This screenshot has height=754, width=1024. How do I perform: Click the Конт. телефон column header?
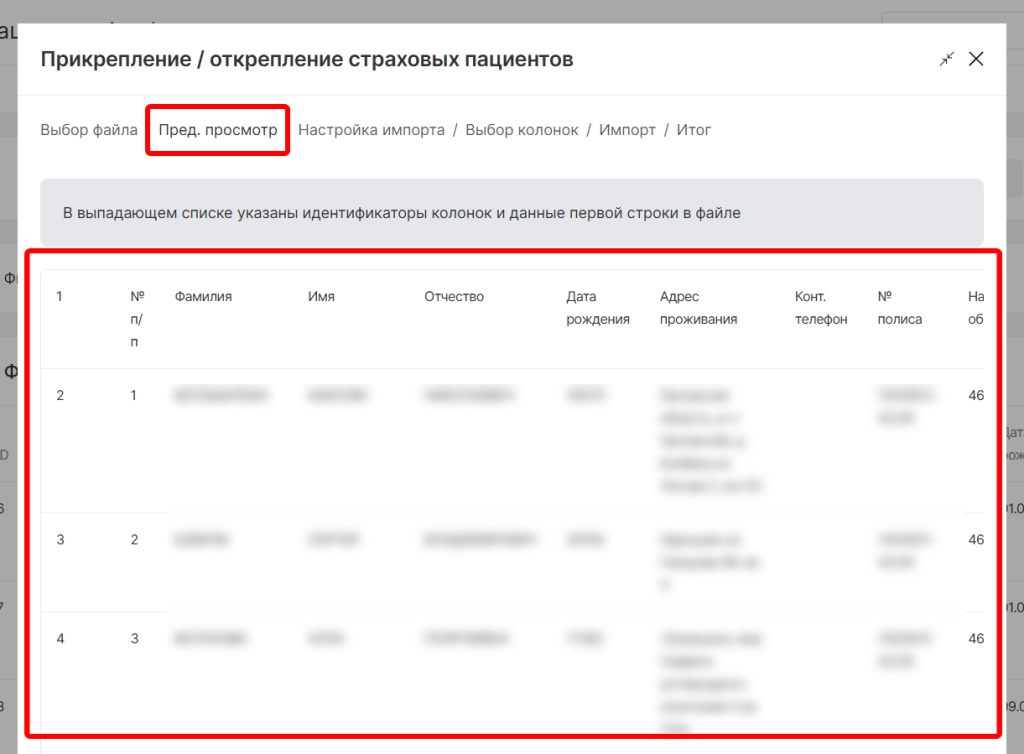[820, 308]
